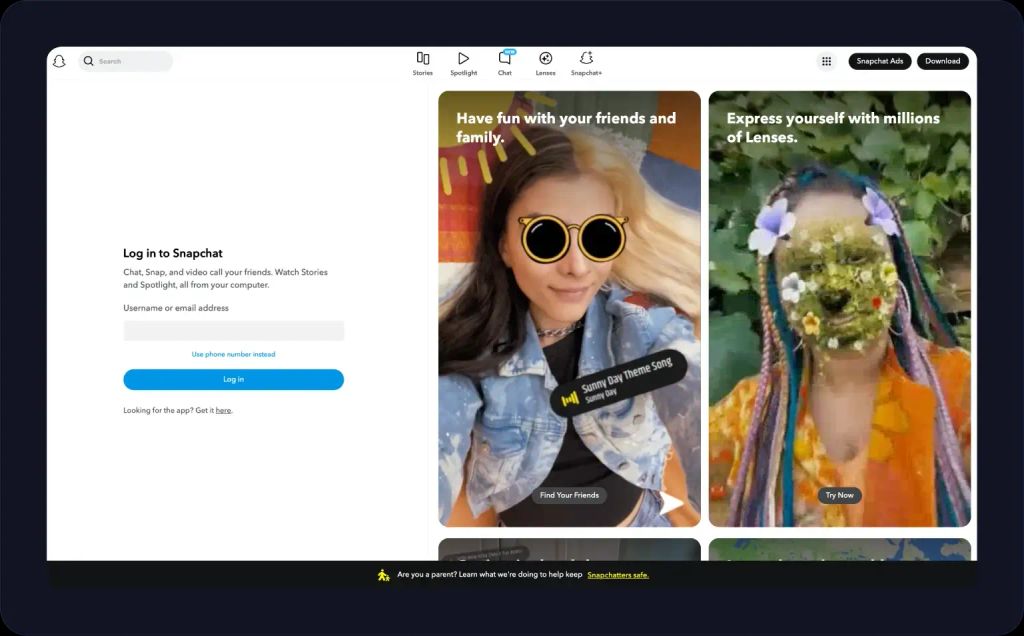This screenshot has height=636, width=1024.
Task: Open the Chat icon in navigation
Action: [505, 59]
